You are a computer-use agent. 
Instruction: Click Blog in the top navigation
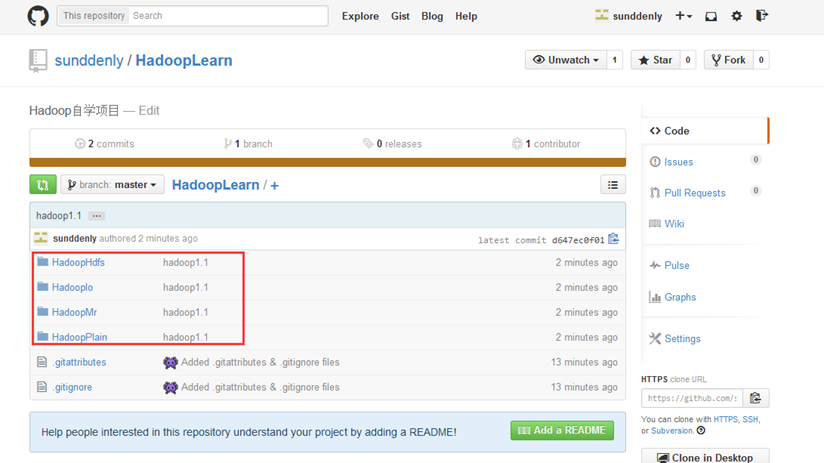click(432, 16)
